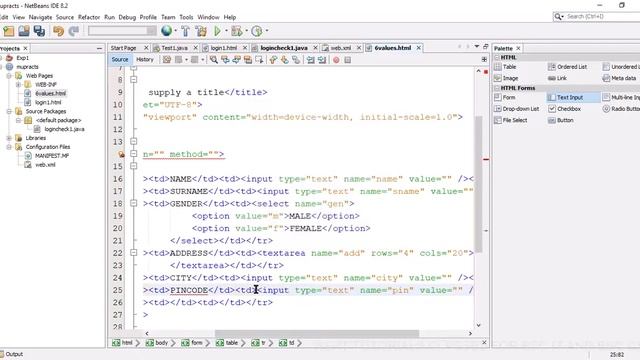
Task: Start macro recording with red circle icon
Action: coord(336,60)
